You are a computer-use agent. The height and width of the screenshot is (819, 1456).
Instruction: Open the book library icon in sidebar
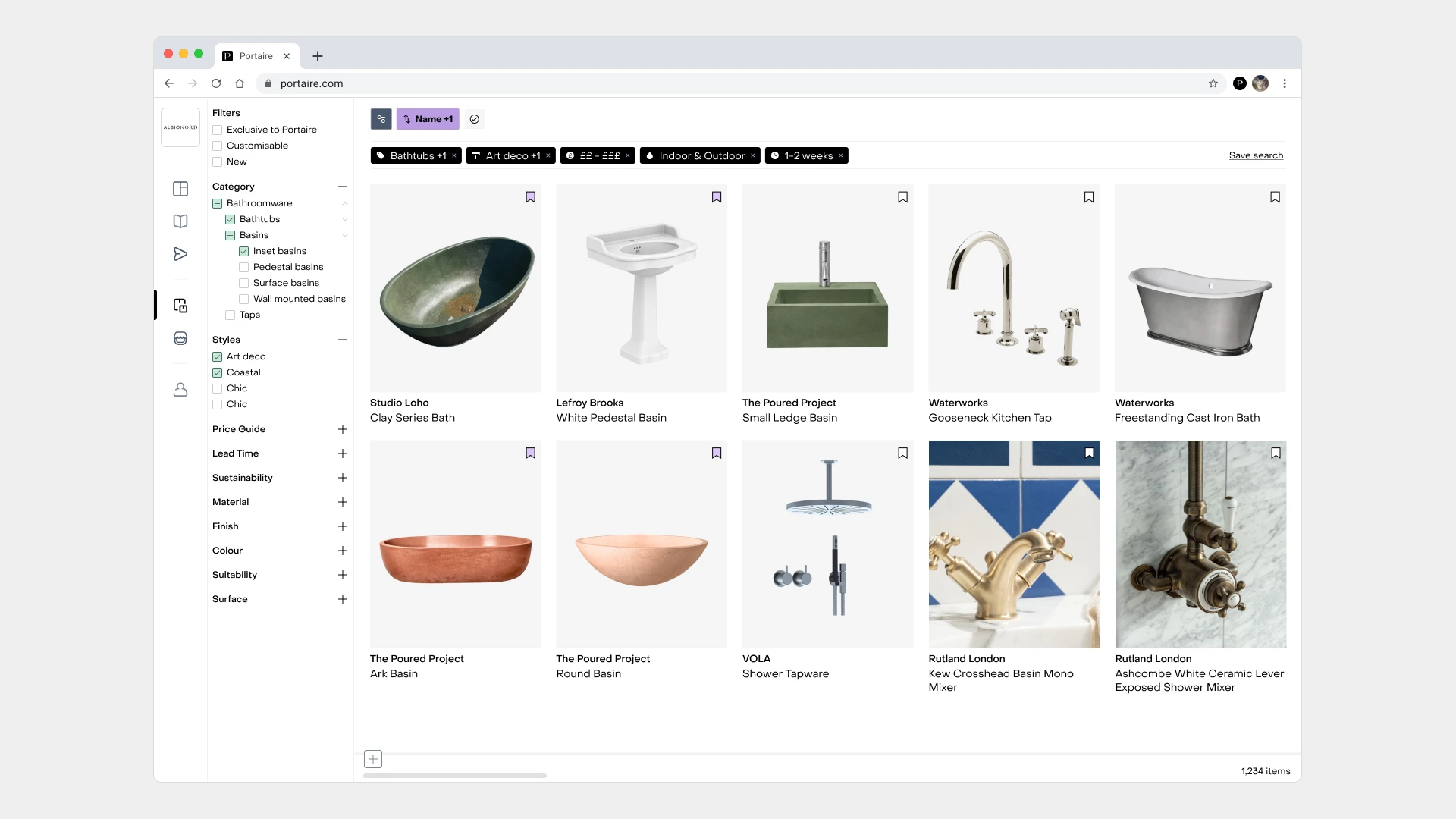point(180,221)
